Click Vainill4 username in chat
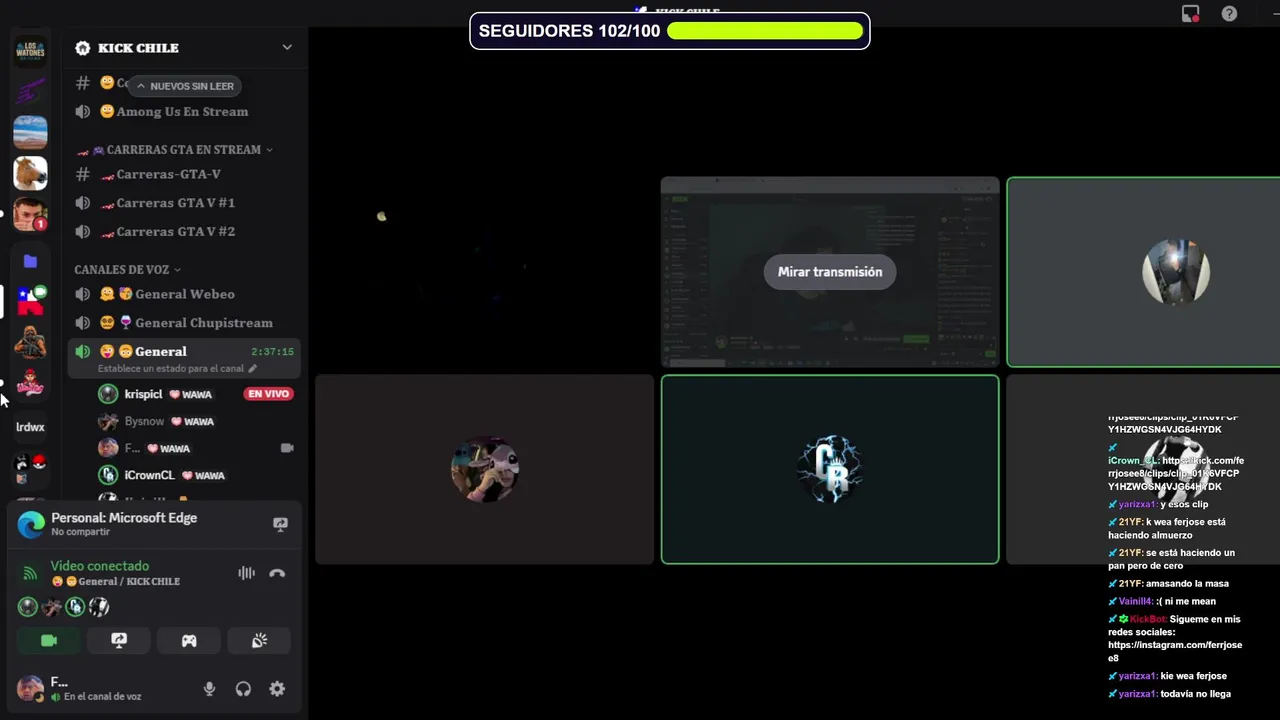 click(x=1136, y=601)
